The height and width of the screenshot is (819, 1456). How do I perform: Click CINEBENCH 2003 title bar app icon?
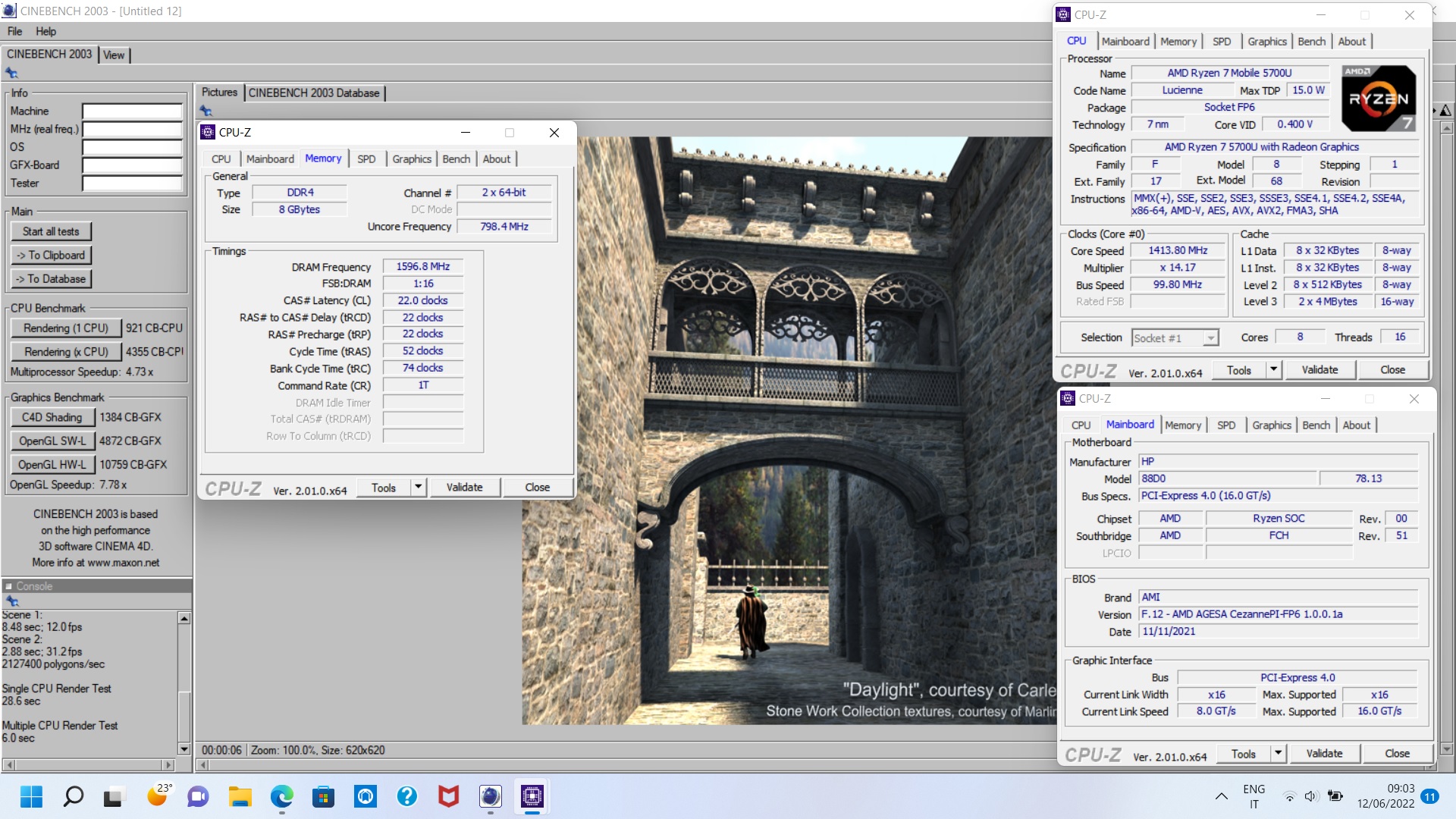click(x=9, y=11)
